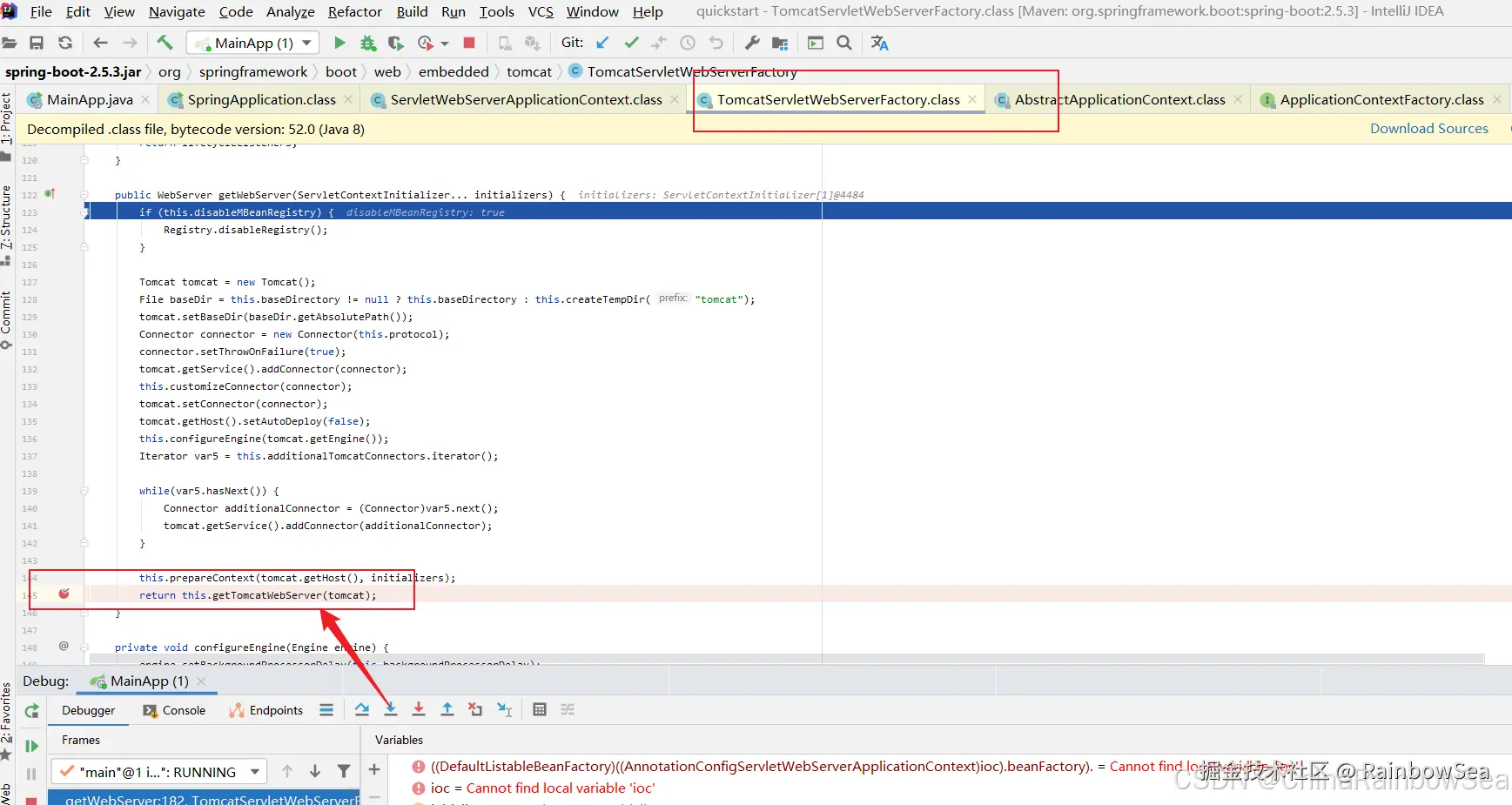Open Search Everywhere magnifier icon

point(844,43)
